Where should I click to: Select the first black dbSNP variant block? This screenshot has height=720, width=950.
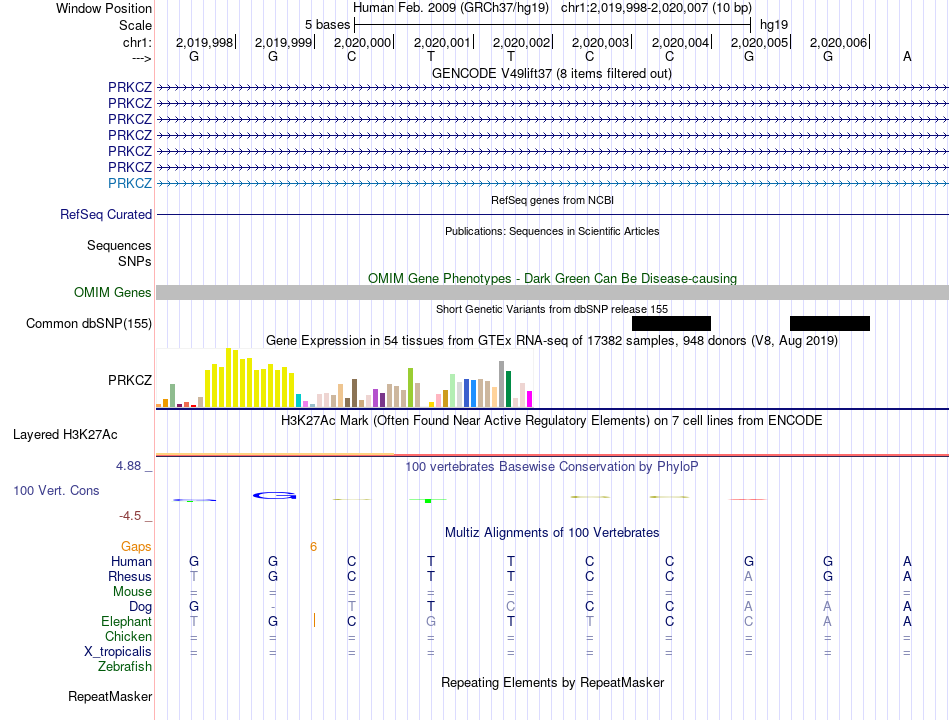click(671, 324)
